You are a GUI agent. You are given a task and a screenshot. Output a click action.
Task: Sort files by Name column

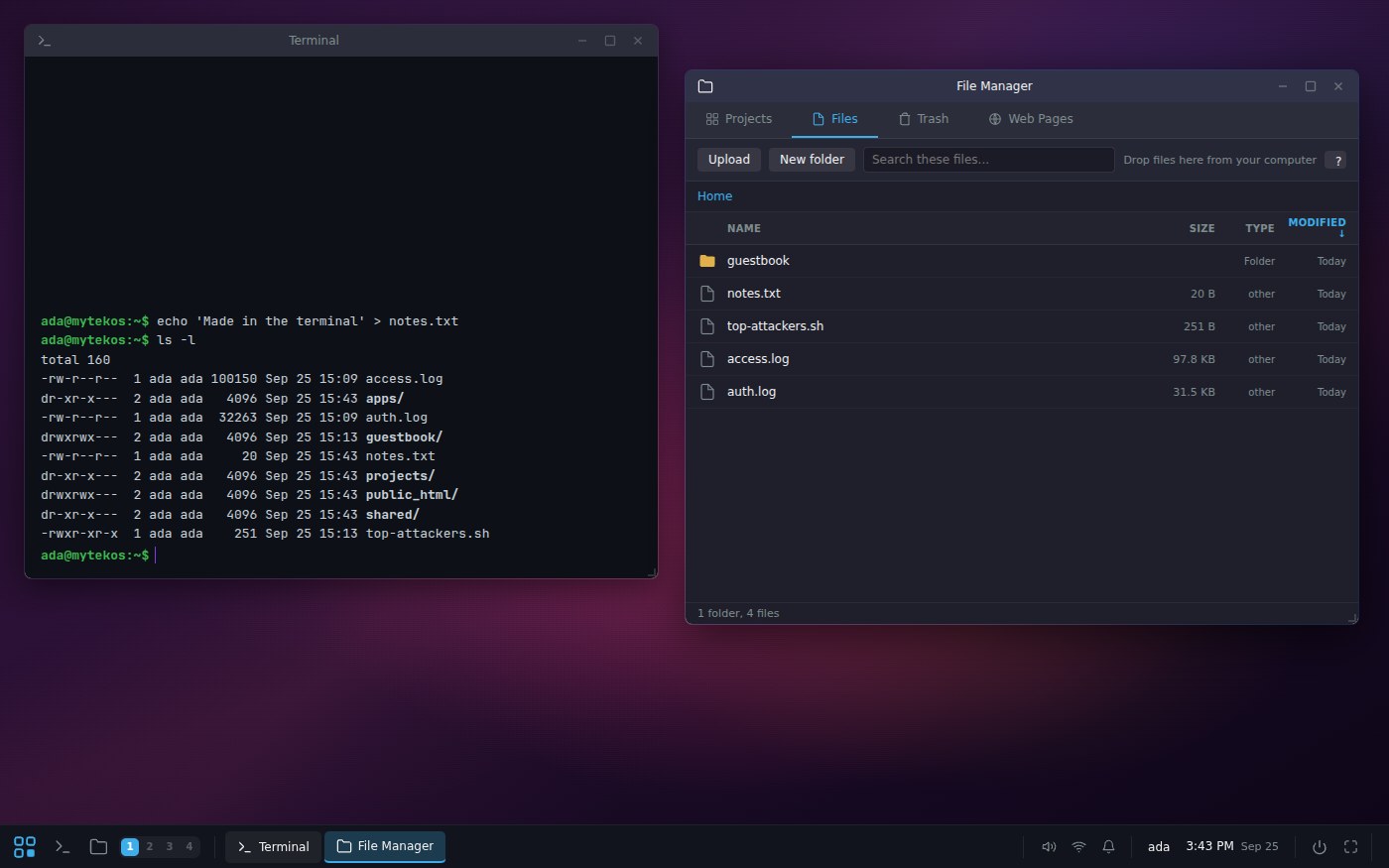click(x=744, y=228)
